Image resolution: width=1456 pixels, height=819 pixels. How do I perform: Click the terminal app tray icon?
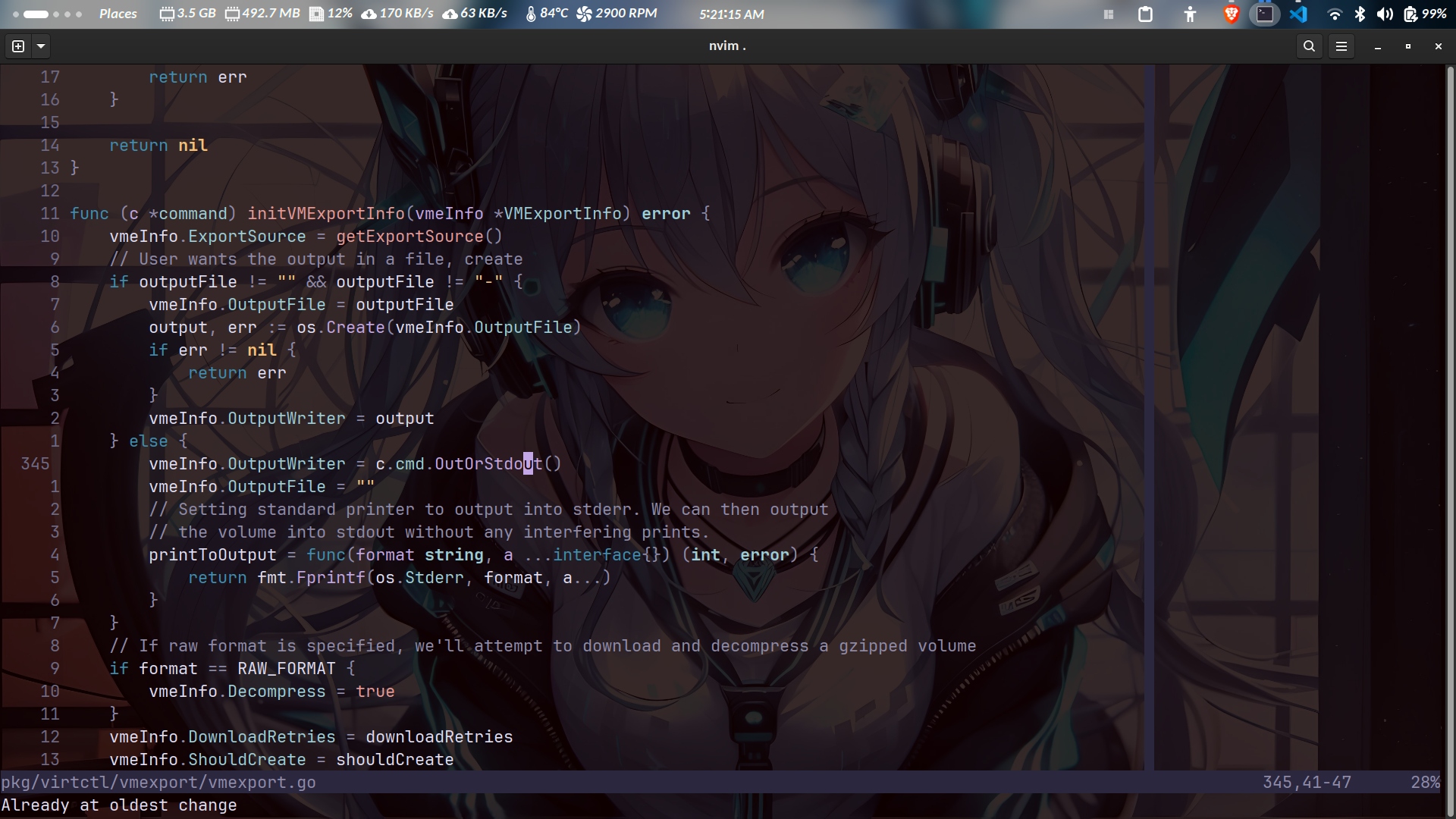point(1265,14)
